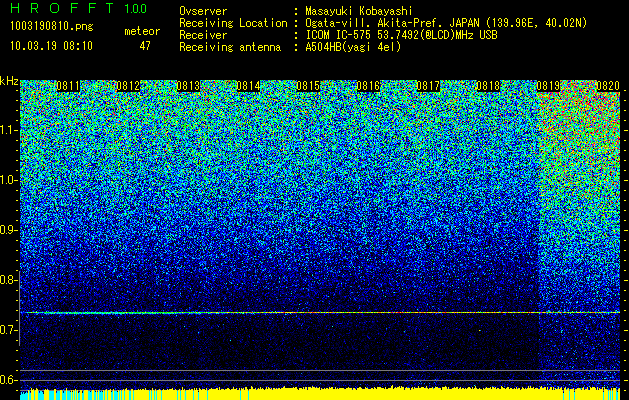629x400 pixels.
Task: Click the HROFFT 1.0.0 title text
Action: (79, 8)
